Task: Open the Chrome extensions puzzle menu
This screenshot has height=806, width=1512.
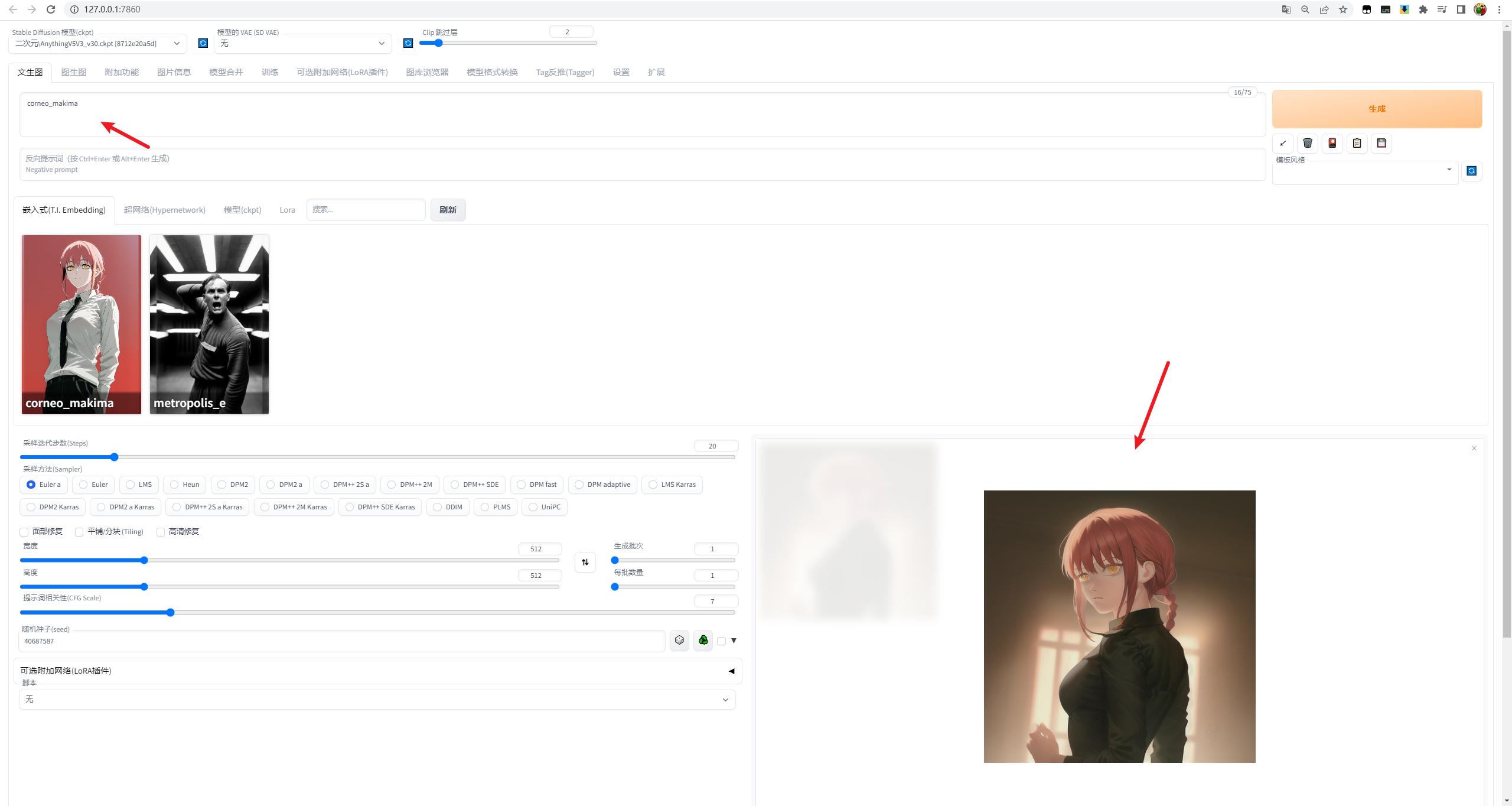Action: [x=1423, y=9]
